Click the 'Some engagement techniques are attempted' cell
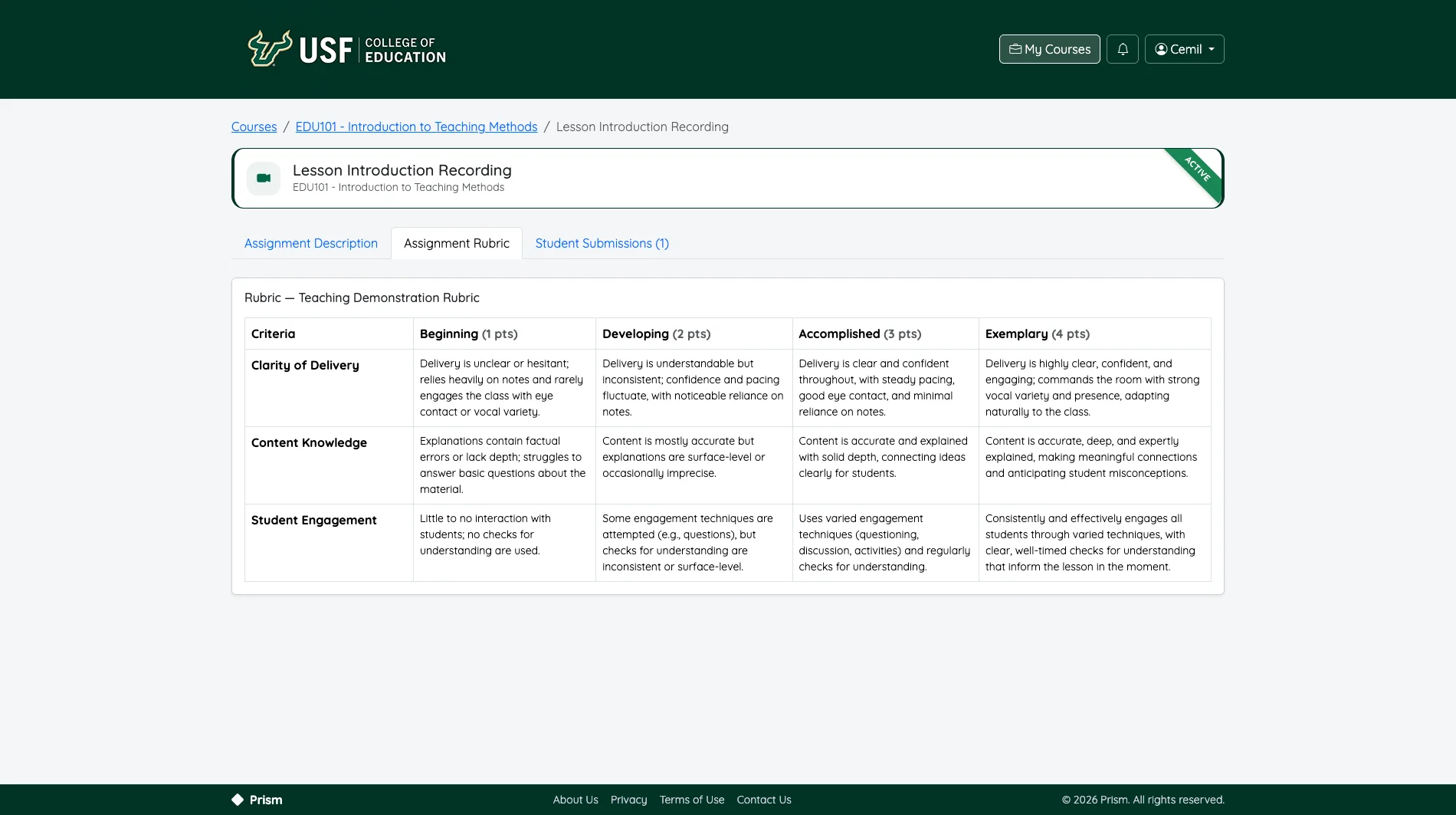The image size is (1456, 815). (x=694, y=543)
